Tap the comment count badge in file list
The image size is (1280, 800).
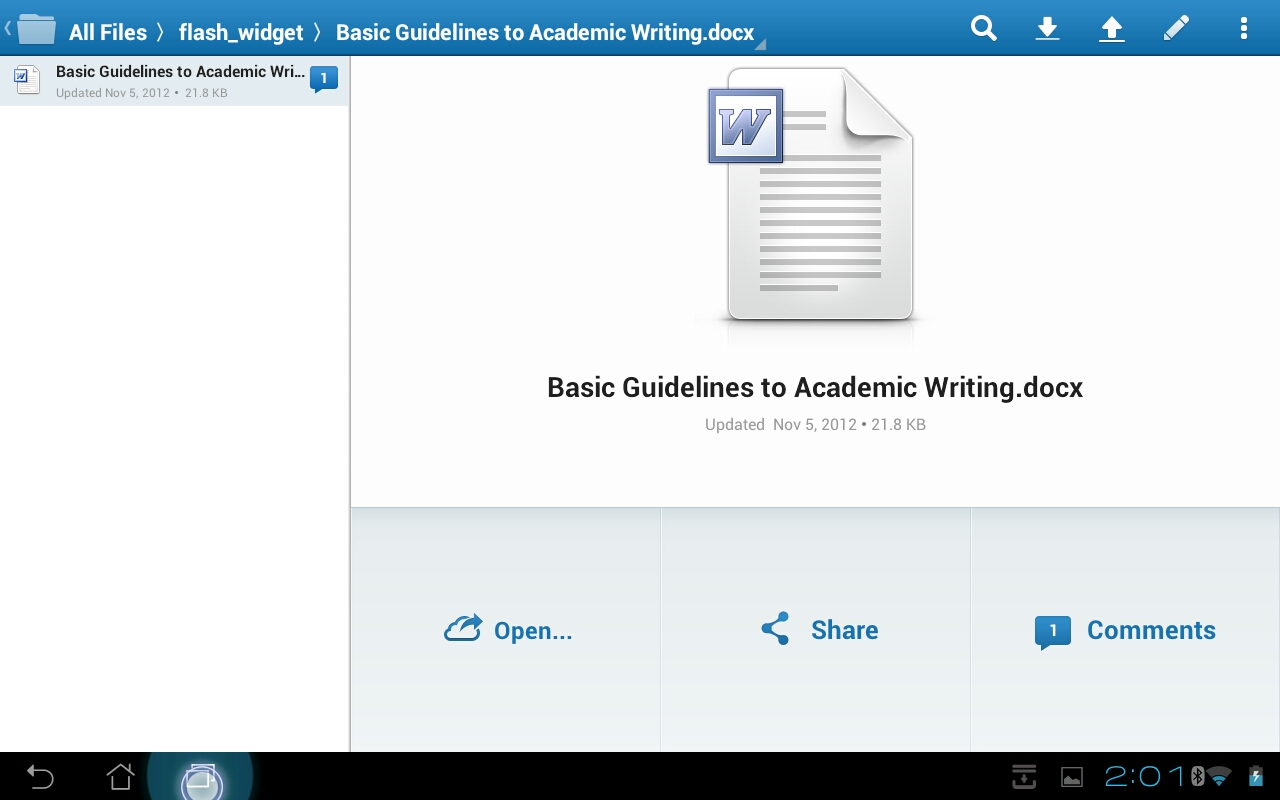point(323,79)
